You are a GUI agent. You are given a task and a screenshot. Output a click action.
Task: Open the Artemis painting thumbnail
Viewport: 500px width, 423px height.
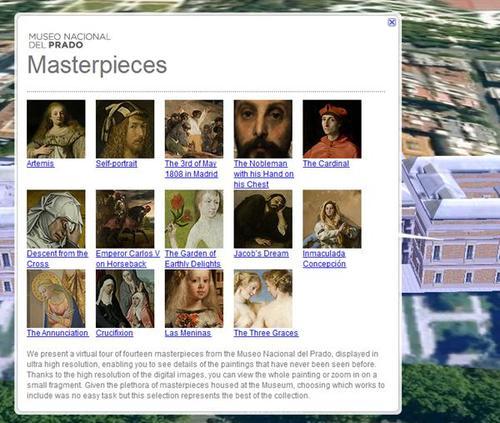(x=56, y=129)
